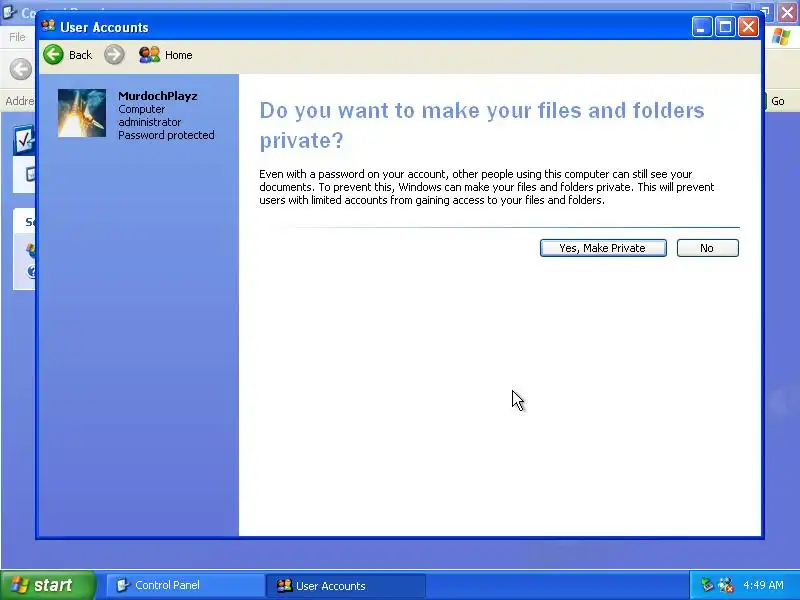This screenshot has width=800, height=600.
Task: Click Back arrow in Control Panel window
Action: (x=21, y=69)
